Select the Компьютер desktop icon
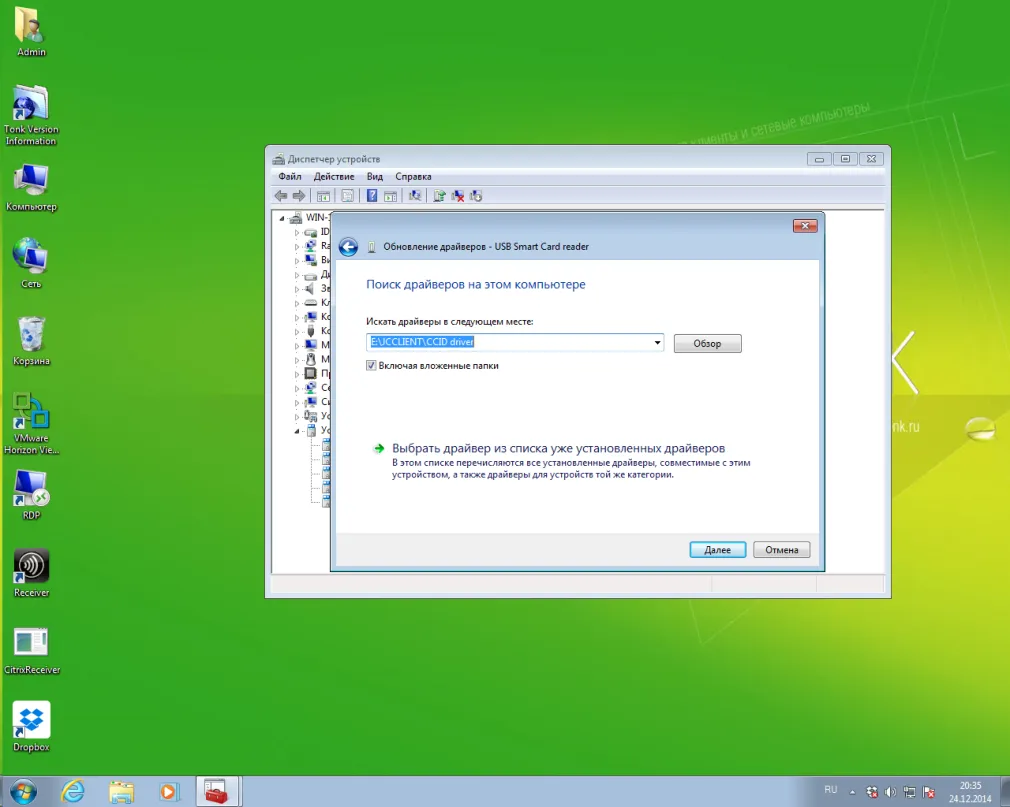Viewport: 1010px width, 807px height. [31, 187]
